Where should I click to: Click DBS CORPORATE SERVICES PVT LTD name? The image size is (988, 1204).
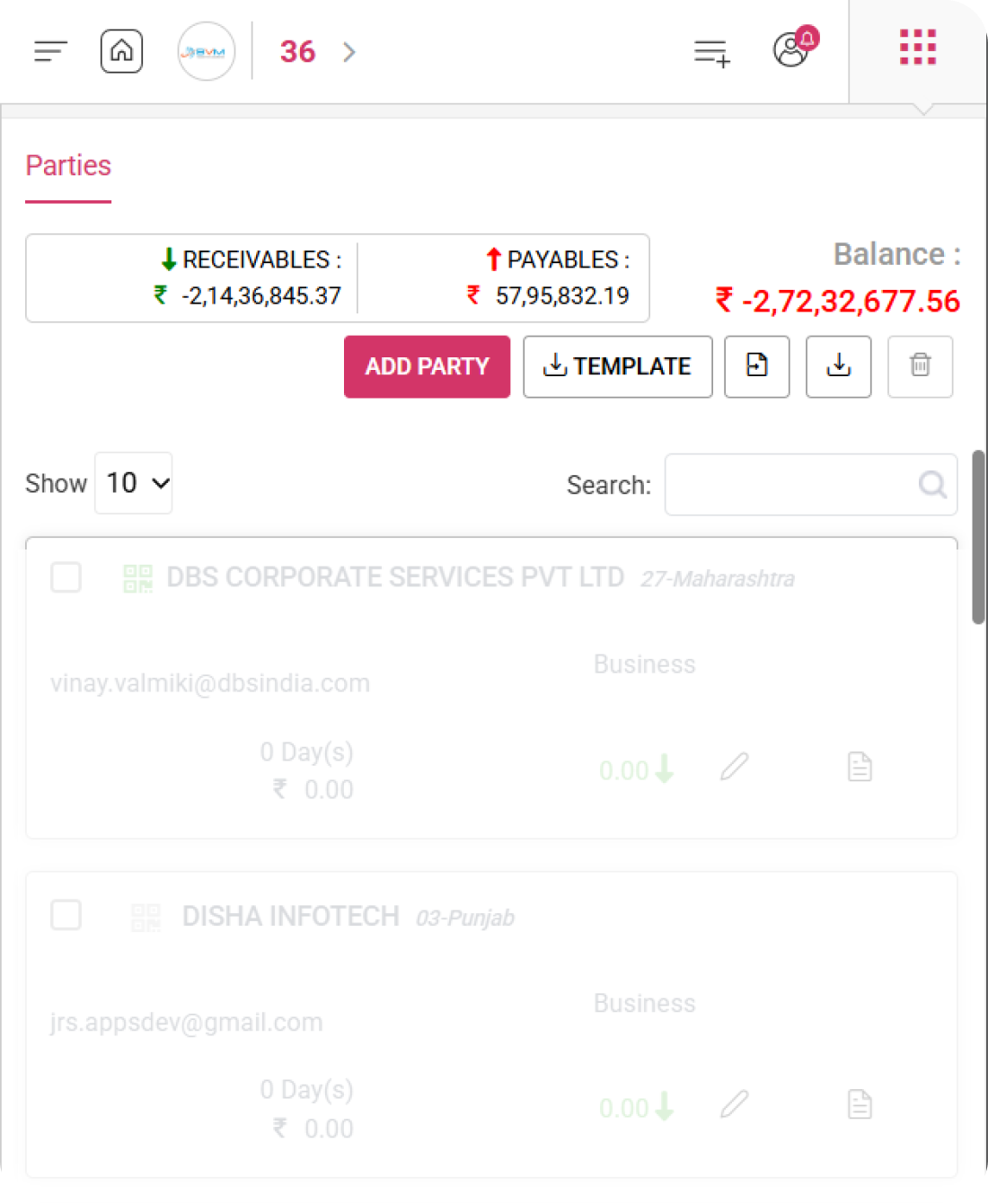395,577
